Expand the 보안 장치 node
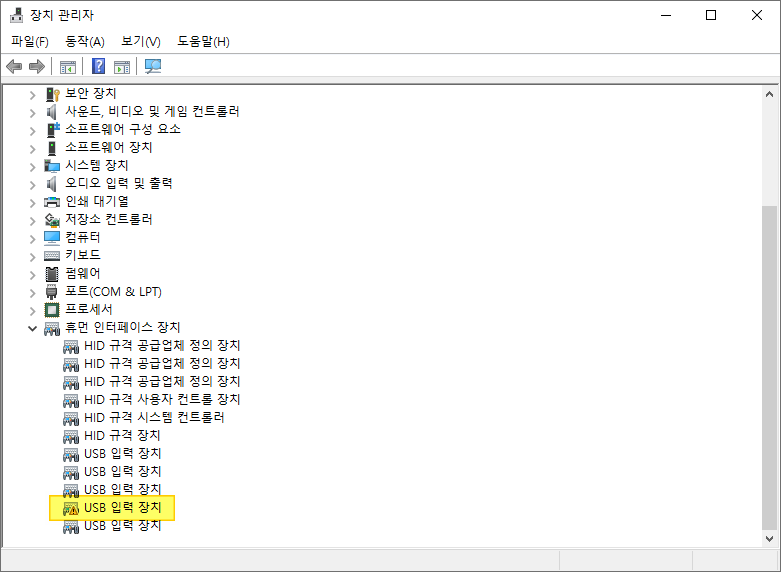781x572 pixels. [33, 95]
